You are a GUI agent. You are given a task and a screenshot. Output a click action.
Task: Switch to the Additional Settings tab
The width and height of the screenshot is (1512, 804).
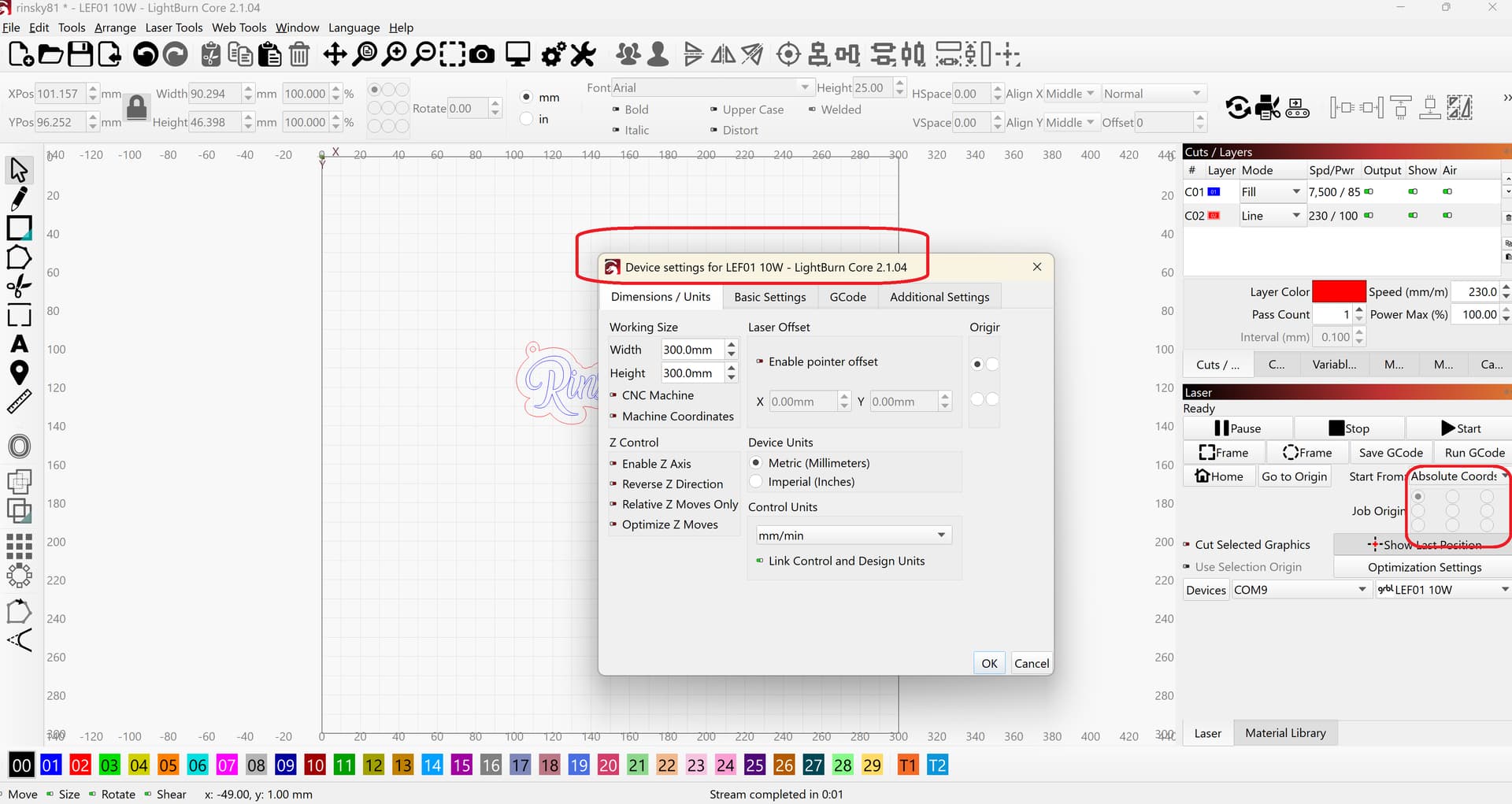[939, 297]
